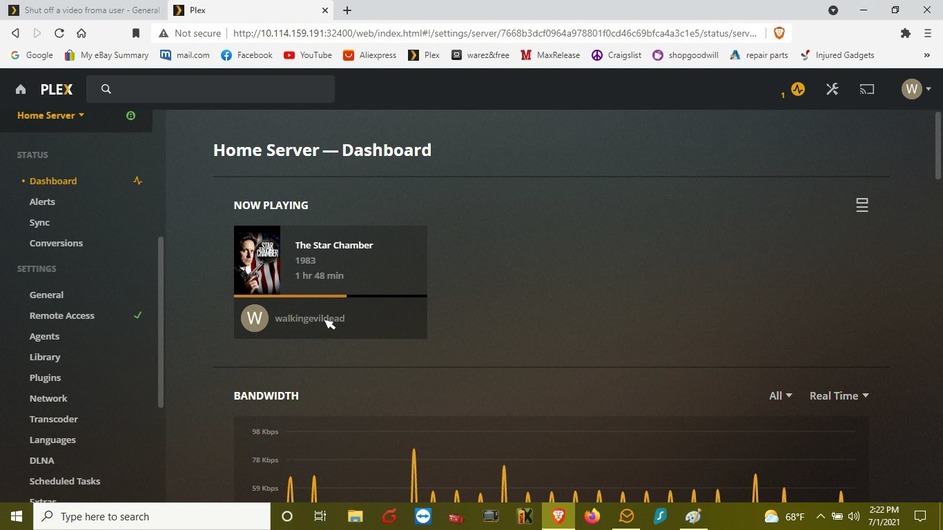Image resolution: width=943 pixels, height=530 pixels.
Task: Open the browser main menu
Action: (927, 33)
